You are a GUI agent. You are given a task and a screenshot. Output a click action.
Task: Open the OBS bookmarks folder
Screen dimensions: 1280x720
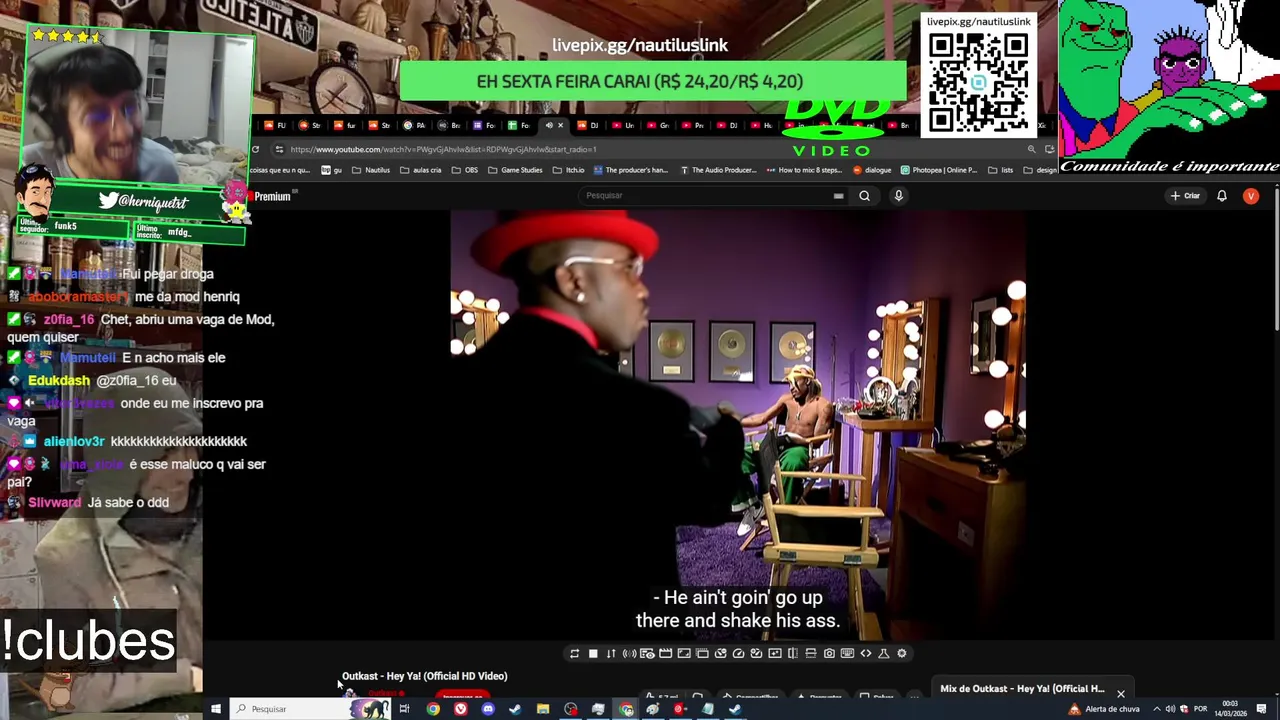point(464,170)
